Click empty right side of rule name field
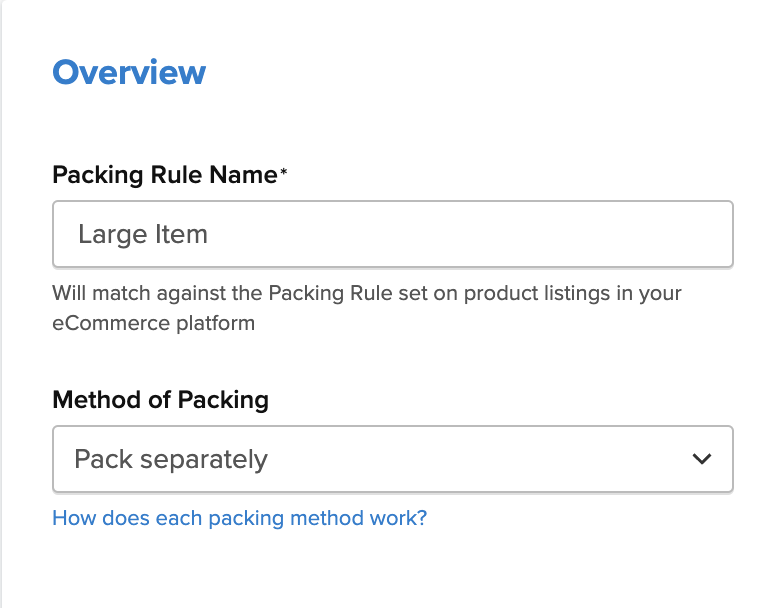Image resolution: width=780 pixels, height=608 pixels. 600,234
